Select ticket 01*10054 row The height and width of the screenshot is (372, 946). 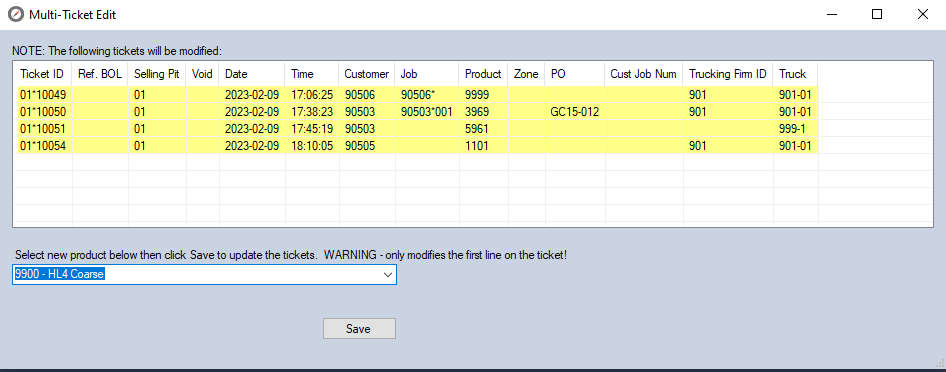click(416, 145)
